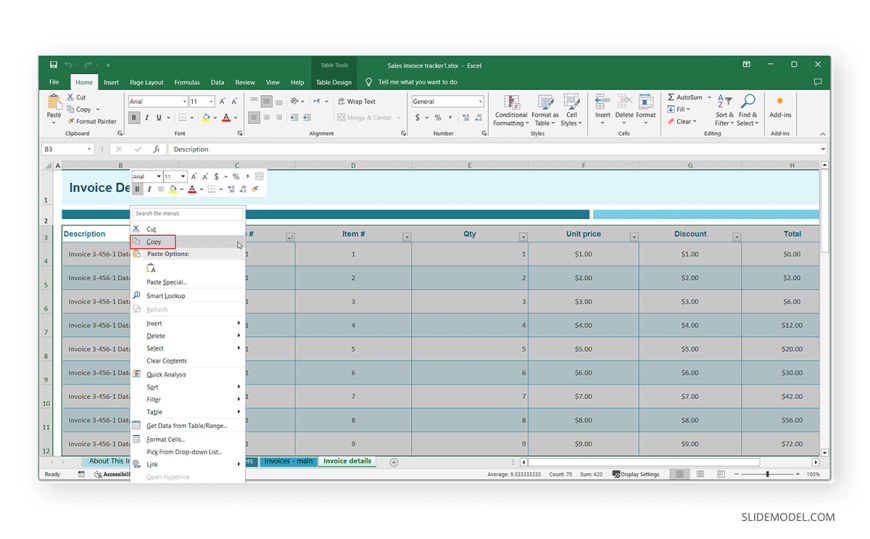The height and width of the screenshot is (539, 870).
Task: Click the Percent Style button in ribbon
Action: [438, 118]
